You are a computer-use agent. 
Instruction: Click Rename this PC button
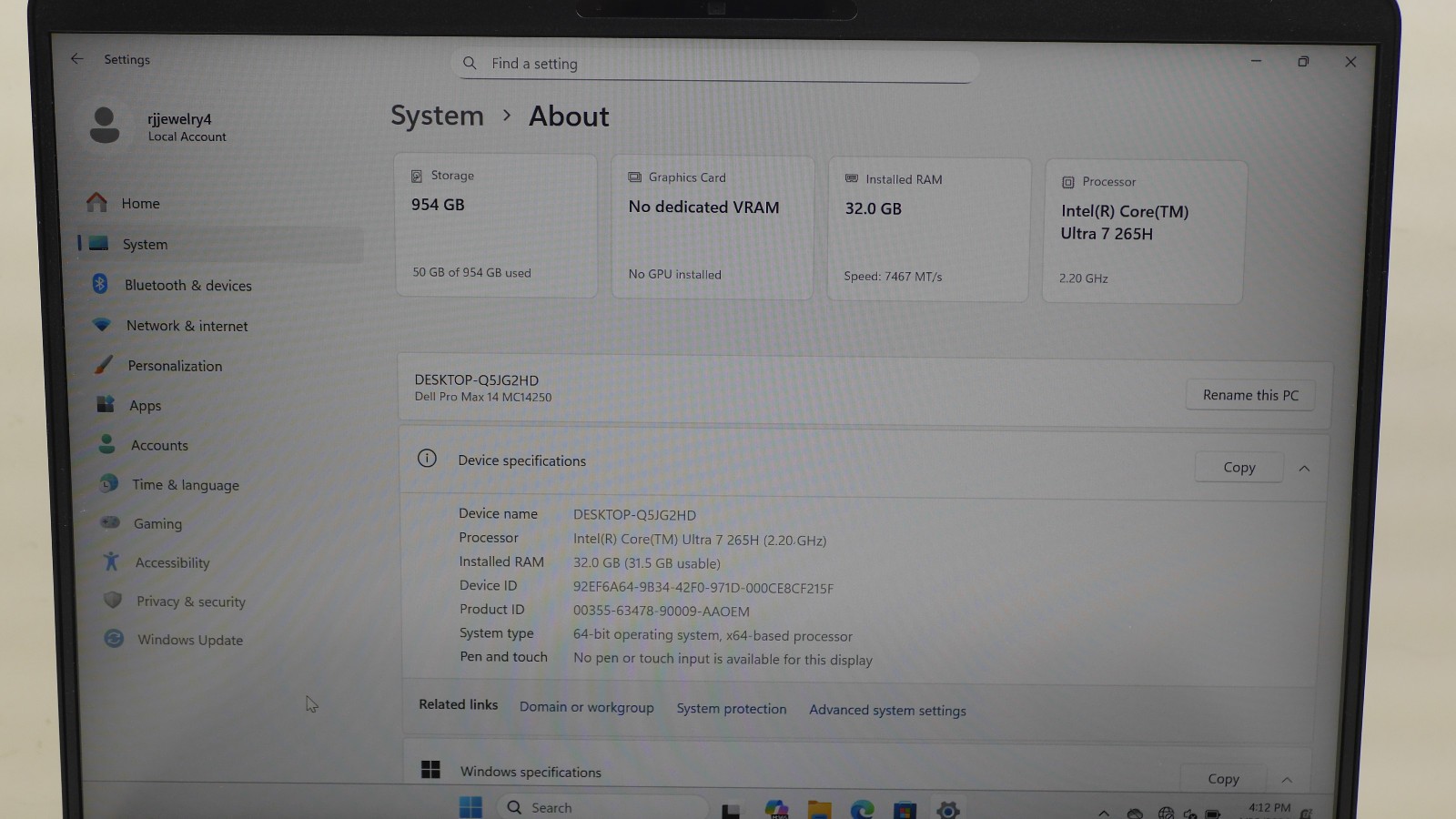[x=1250, y=395]
